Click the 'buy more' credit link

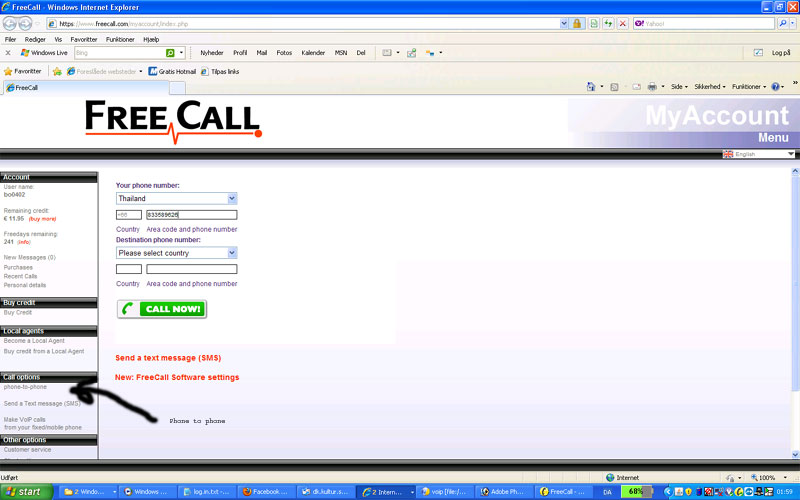pyautogui.click(x=42, y=219)
